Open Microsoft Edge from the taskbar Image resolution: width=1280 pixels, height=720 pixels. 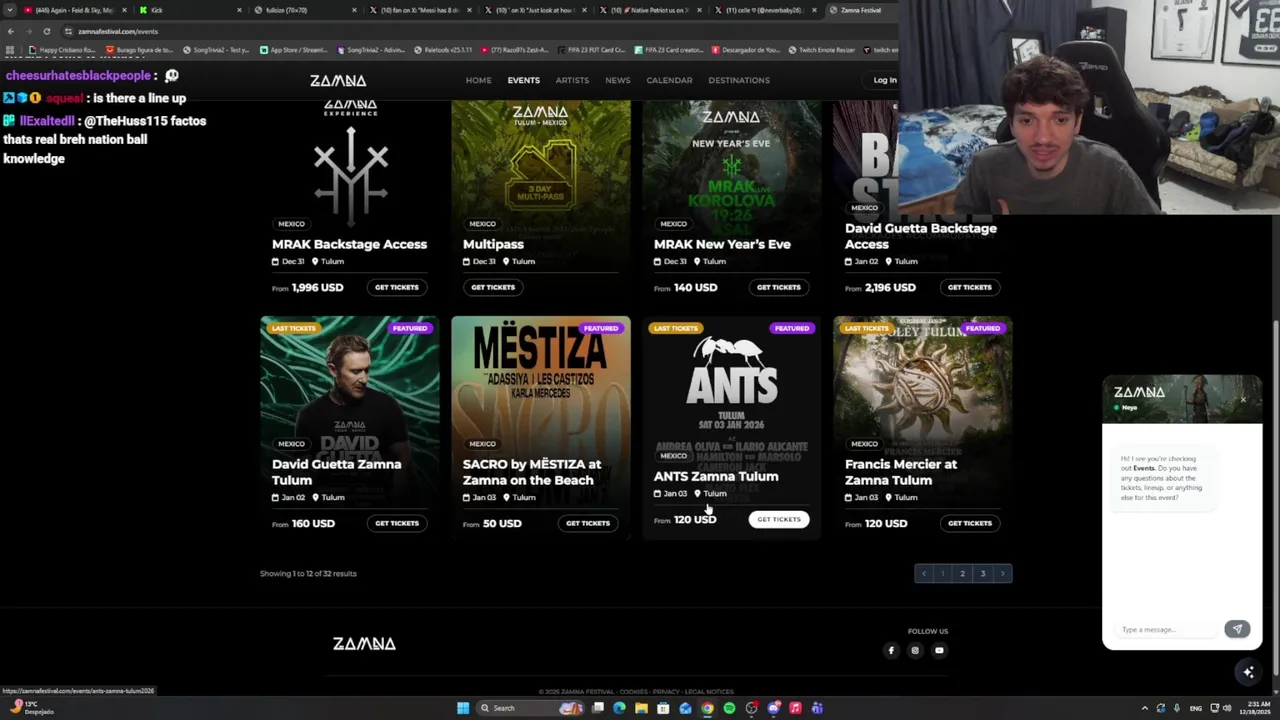tap(619, 708)
